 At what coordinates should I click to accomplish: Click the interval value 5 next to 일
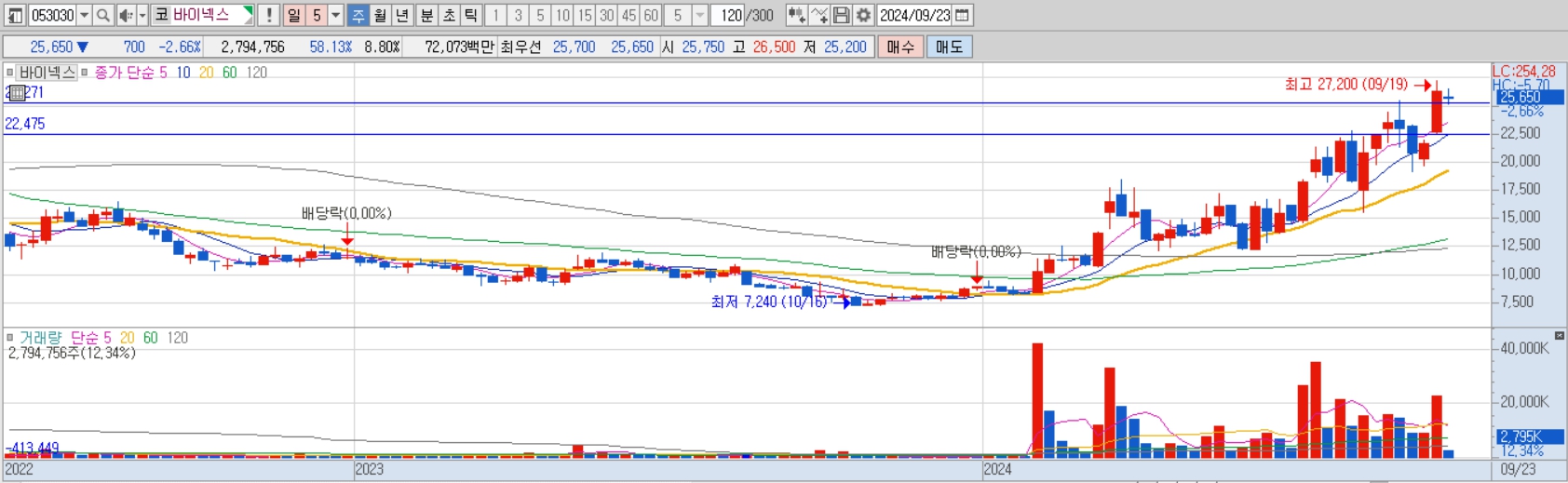pos(317,15)
